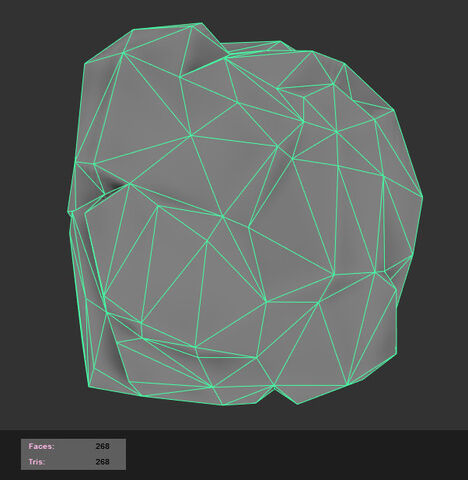468x480 pixels.
Task: Click the Faces label in stats panel
Action: click(x=41, y=446)
